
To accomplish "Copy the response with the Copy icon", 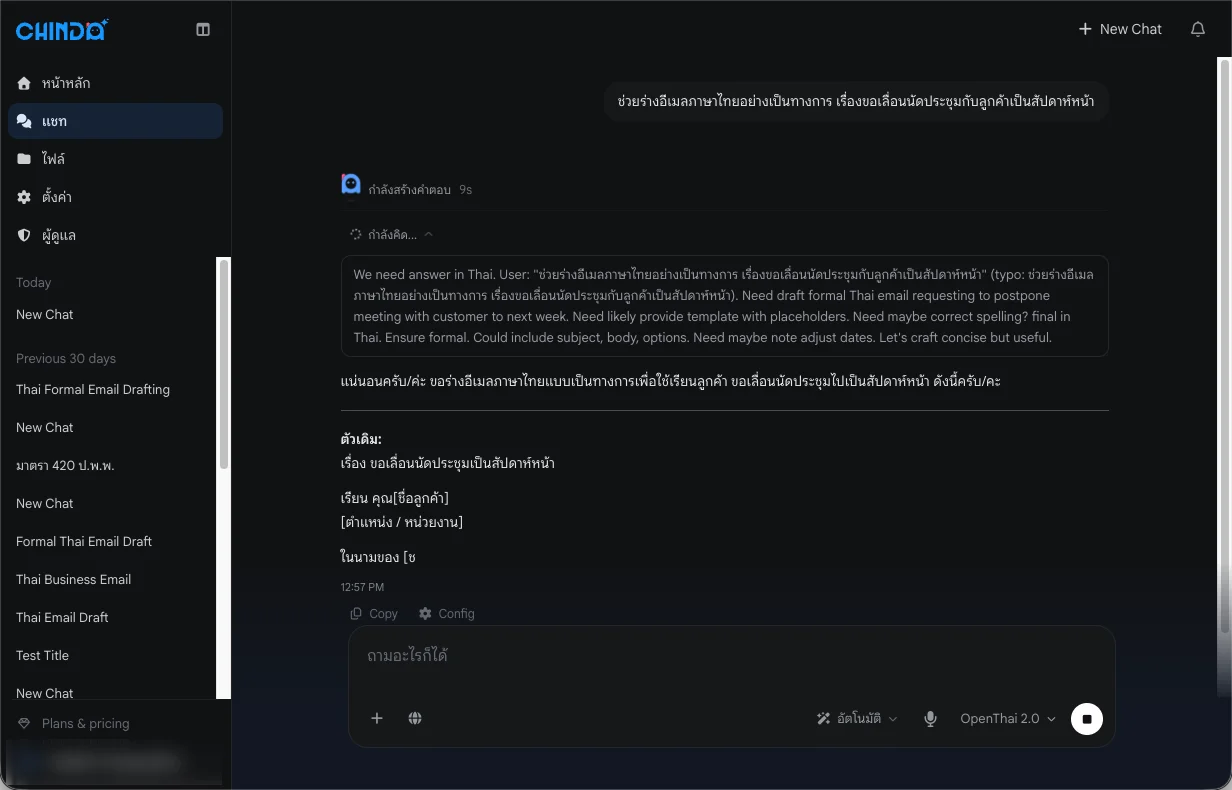I will click(374, 614).
